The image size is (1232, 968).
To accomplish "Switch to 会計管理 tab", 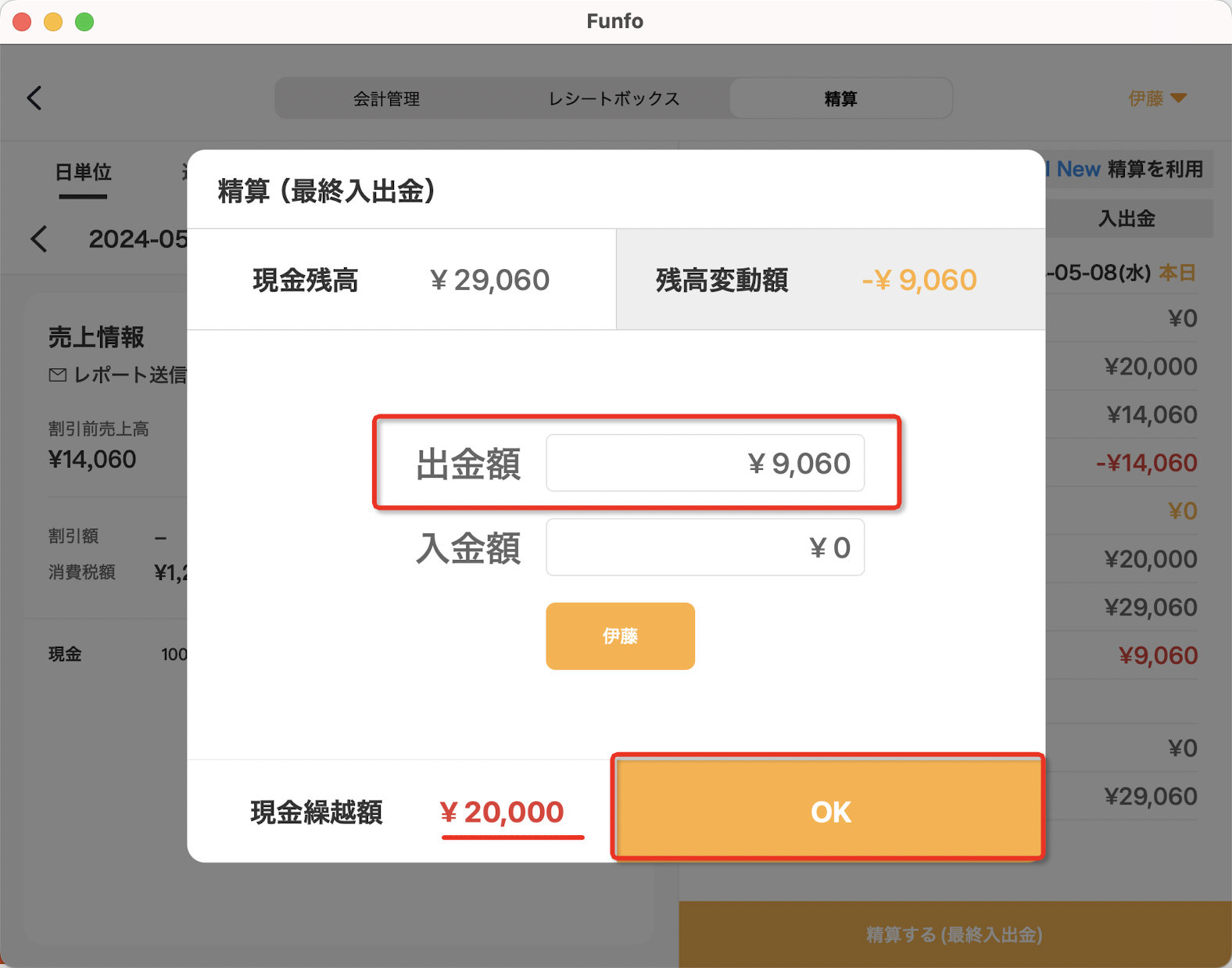I will click(x=387, y=99).
